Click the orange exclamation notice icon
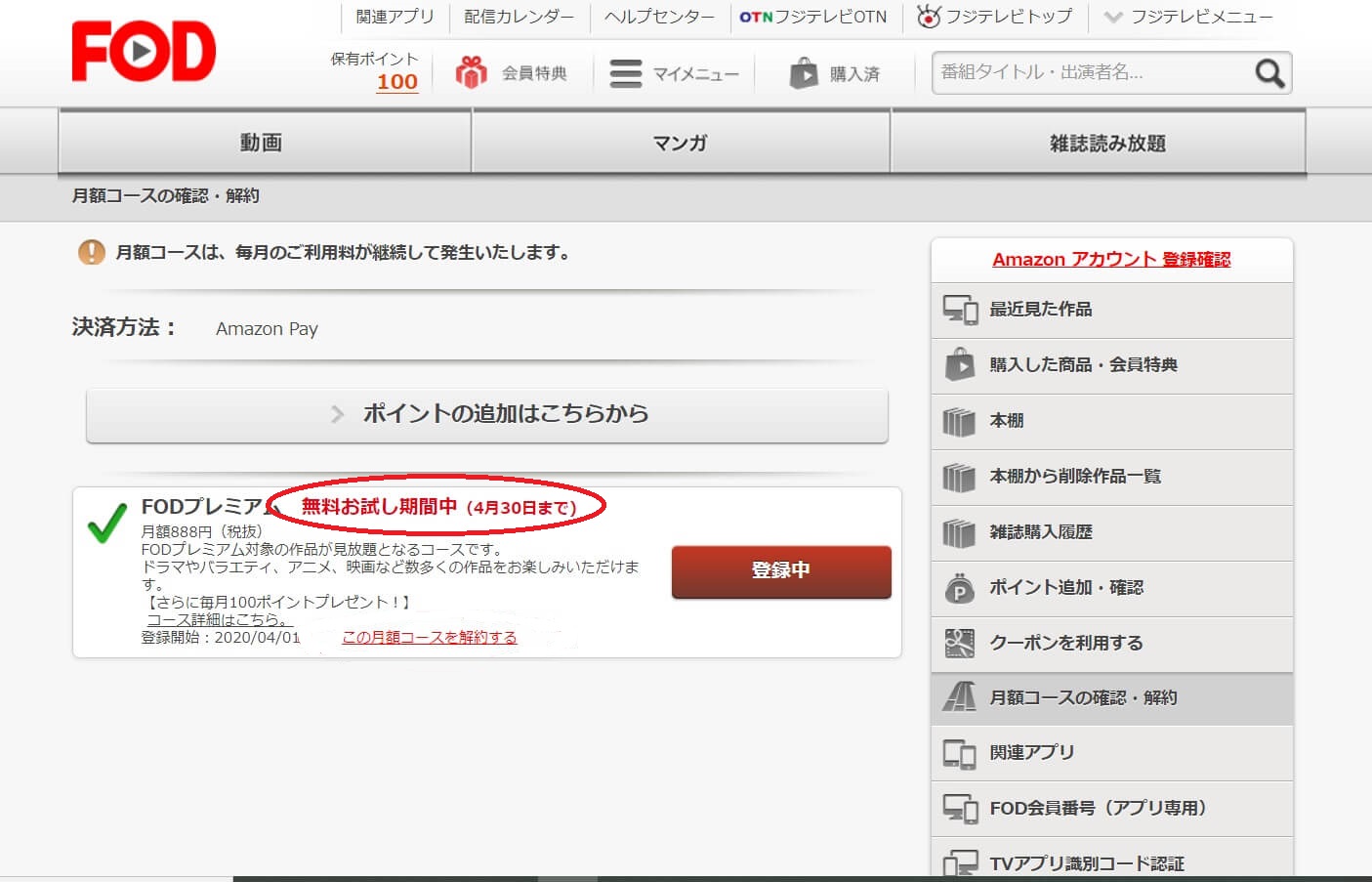 click(91, 252)
